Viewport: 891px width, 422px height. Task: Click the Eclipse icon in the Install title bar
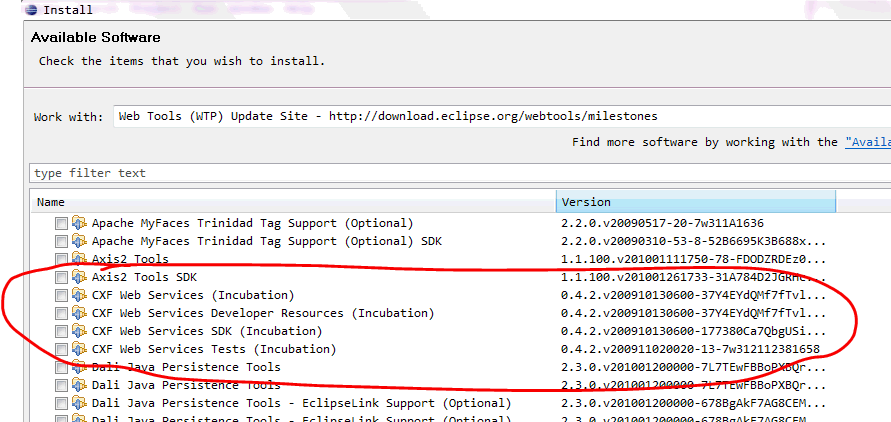coord(32,10)
